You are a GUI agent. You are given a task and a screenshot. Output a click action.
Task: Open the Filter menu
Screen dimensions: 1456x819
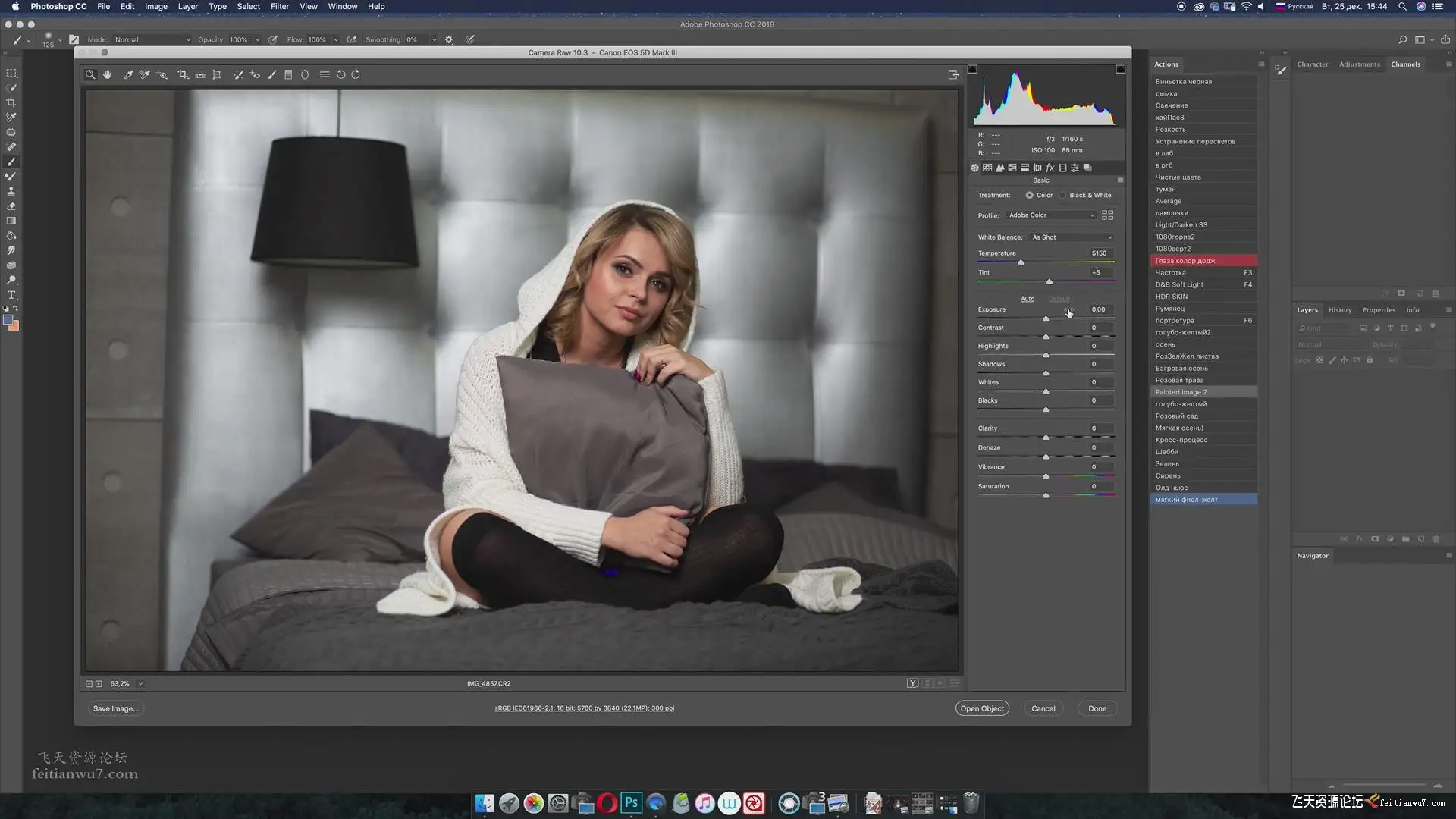(x=280, y=6)
